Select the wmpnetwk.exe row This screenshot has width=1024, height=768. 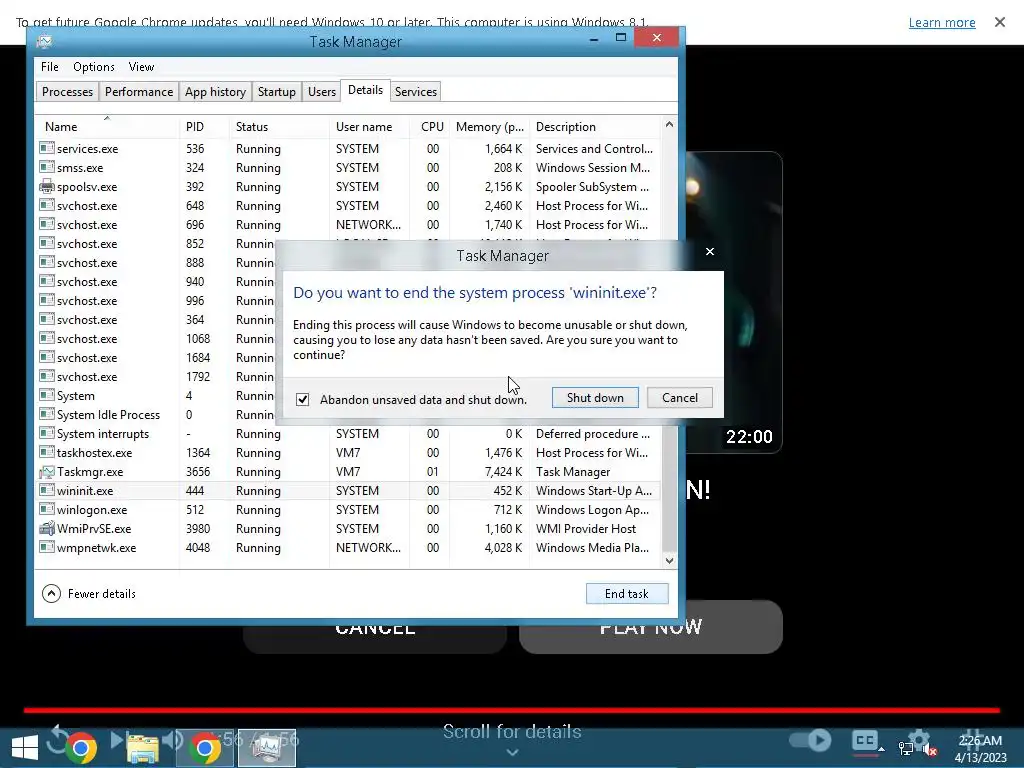[349, 547]
